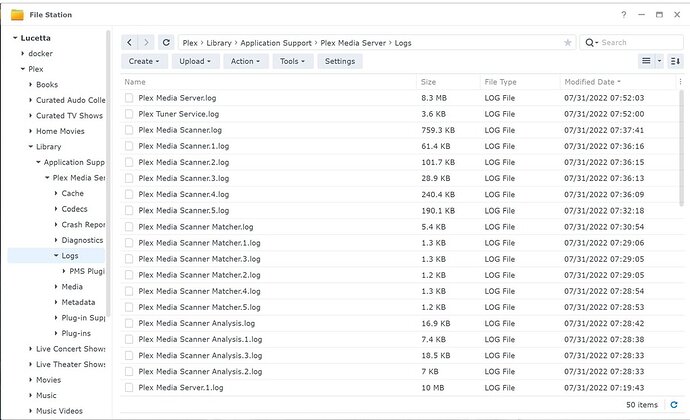The image size is (690, 420).
Task: Check the box for Plex Media Scanner Matcher.4.log
Action: pos(129,291)
